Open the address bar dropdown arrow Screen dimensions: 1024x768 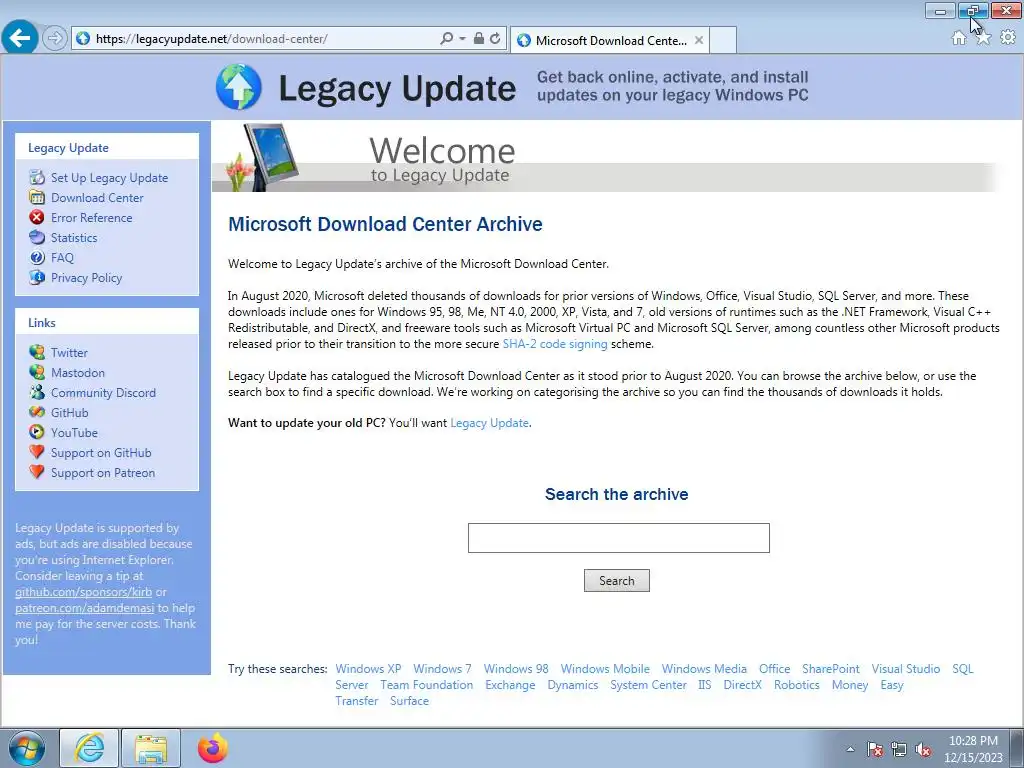tap(462, 39)
